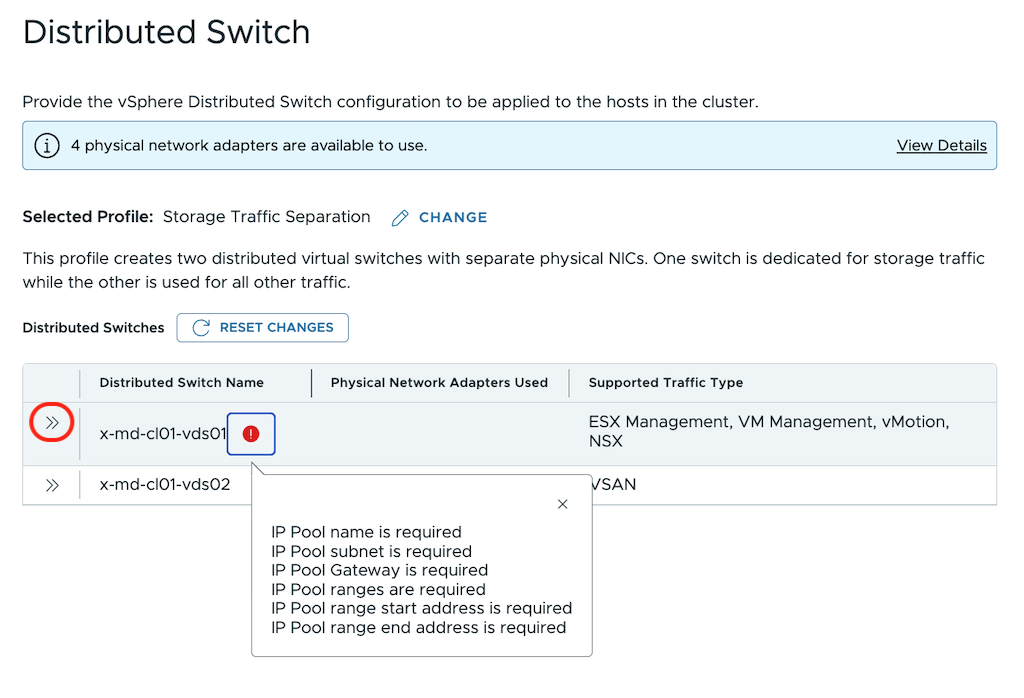Expand the x-md-cl01-vds02 switch row
1024x698 pixels.
(52, 485)
